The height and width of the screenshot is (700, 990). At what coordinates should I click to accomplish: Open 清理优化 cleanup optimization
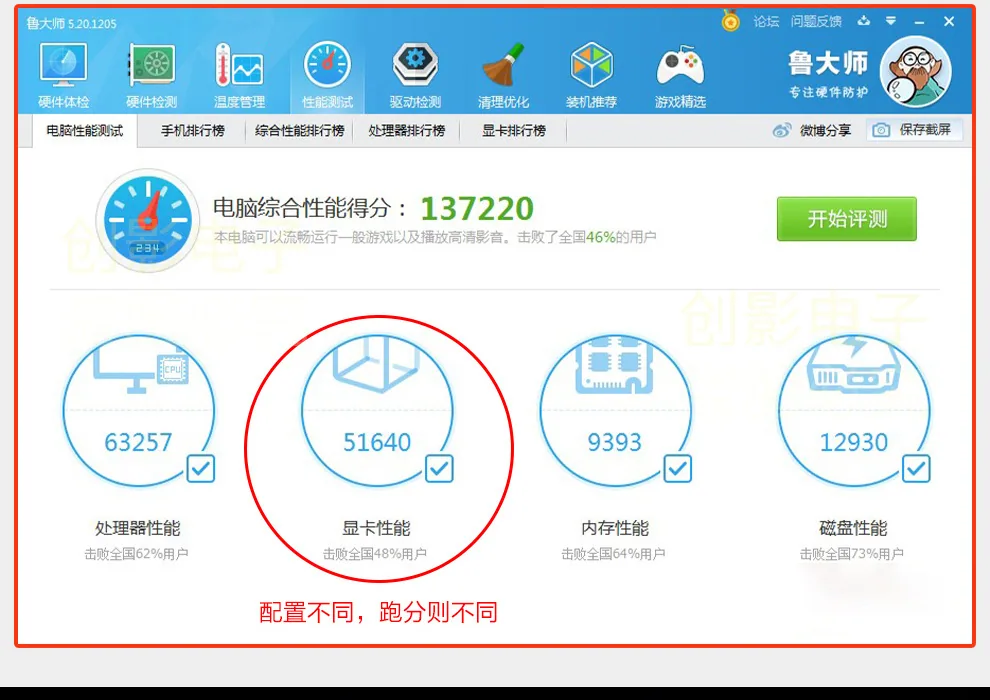tap(503, 76)
